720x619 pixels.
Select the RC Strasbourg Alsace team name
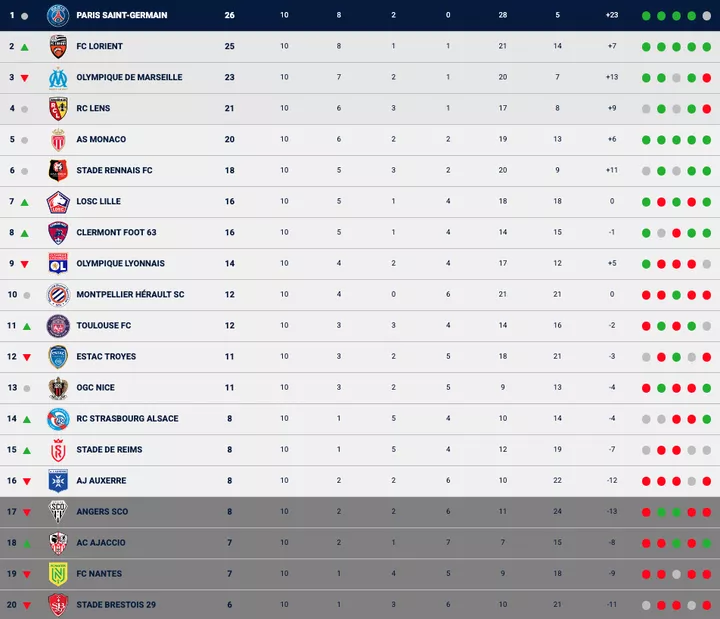[127, 418]
